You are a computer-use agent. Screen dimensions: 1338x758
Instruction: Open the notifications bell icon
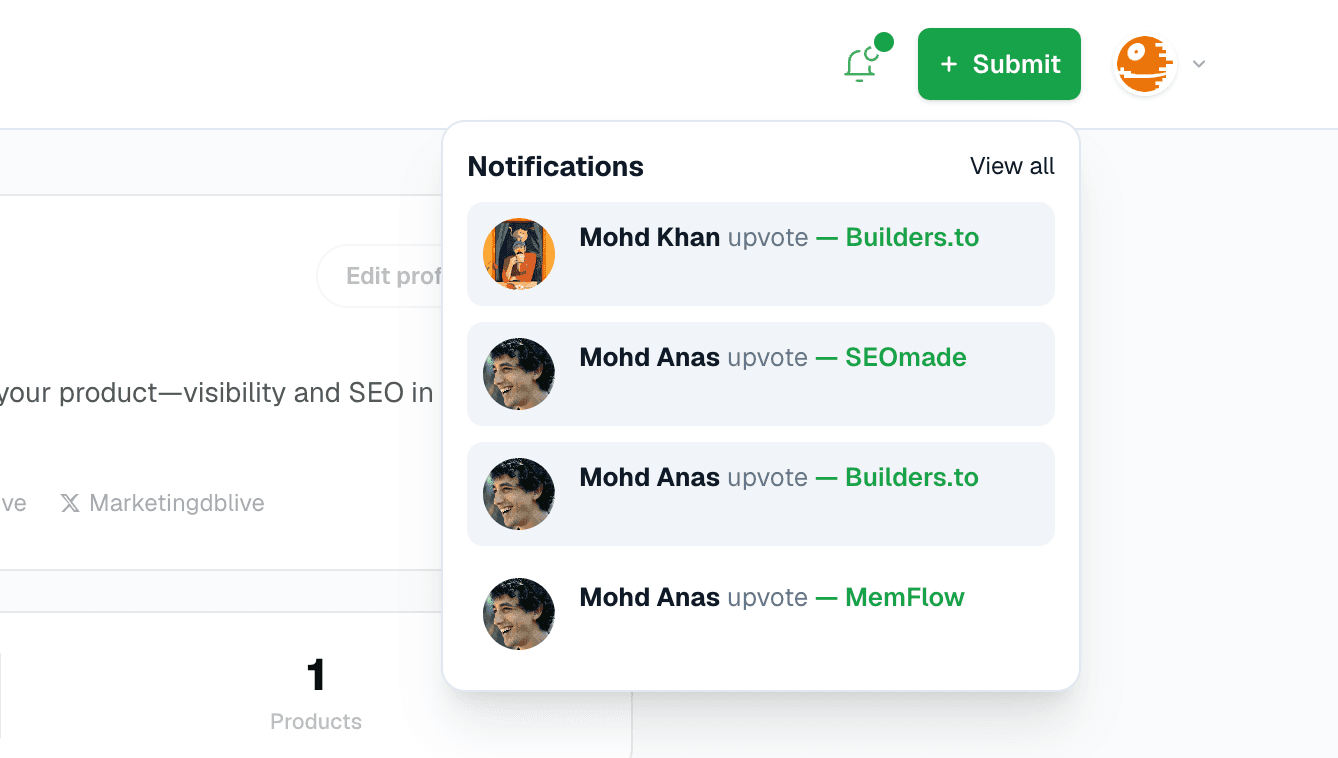(x=862, y=64)
